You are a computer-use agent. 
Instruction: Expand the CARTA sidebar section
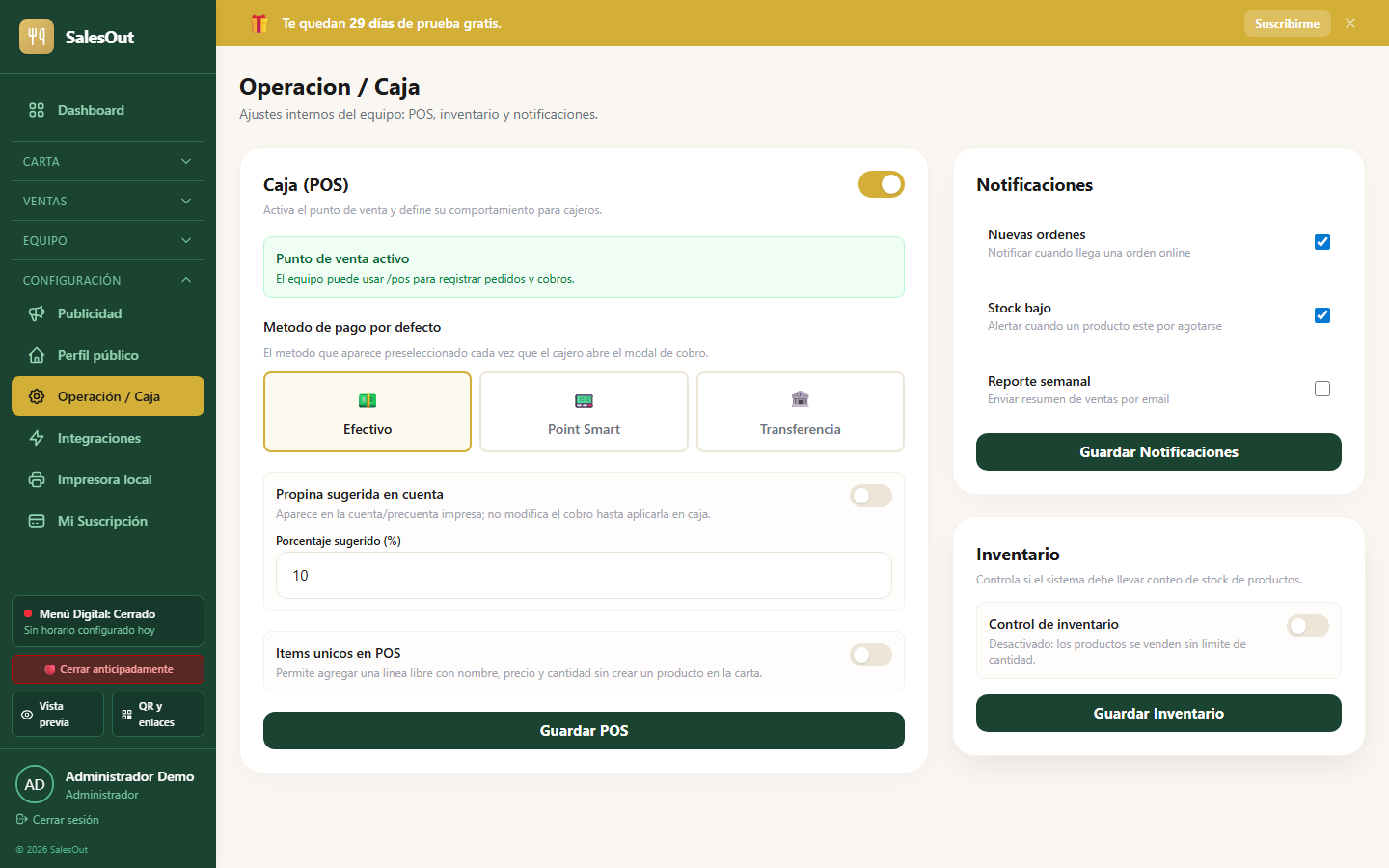coord(108,161)
